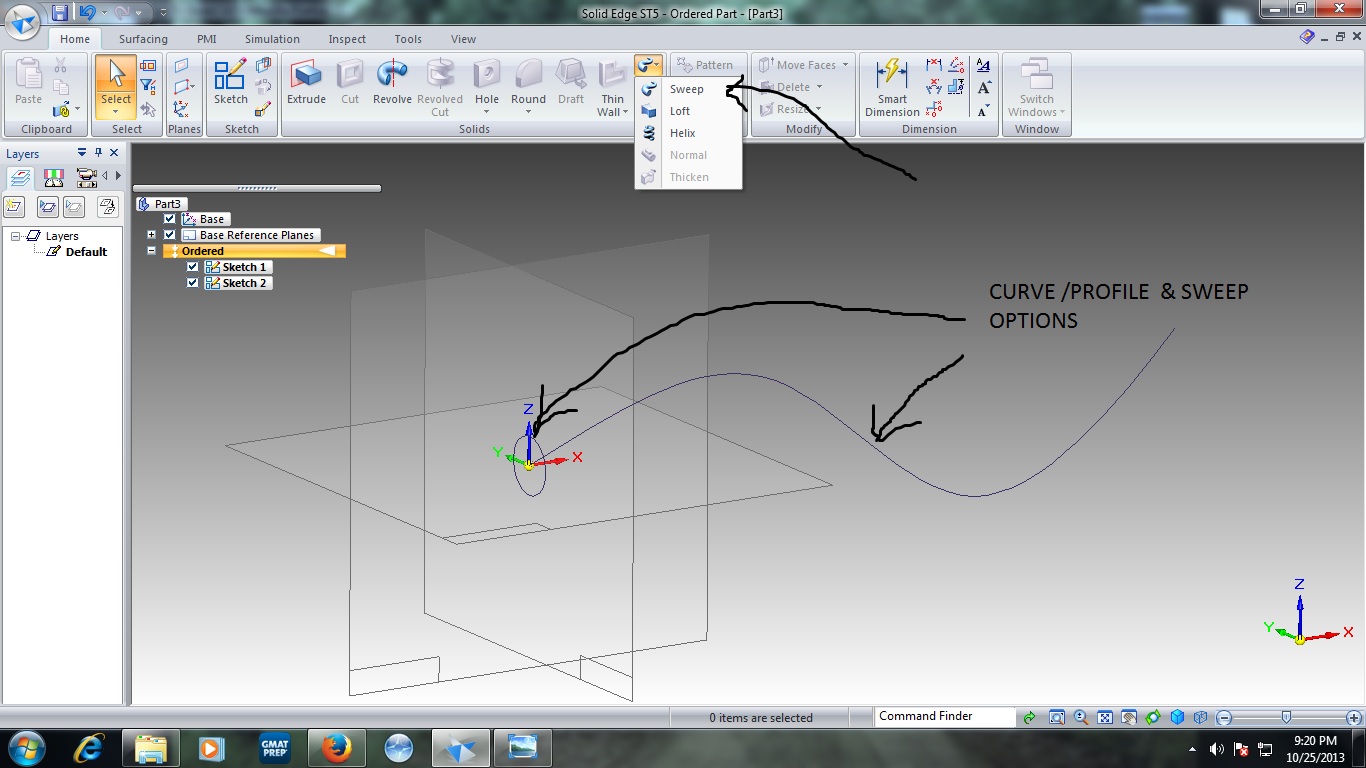This screenshot has width=1366, height=768.
Task: Open the Tools ribbon tab
Action: (x=408, y=39)
